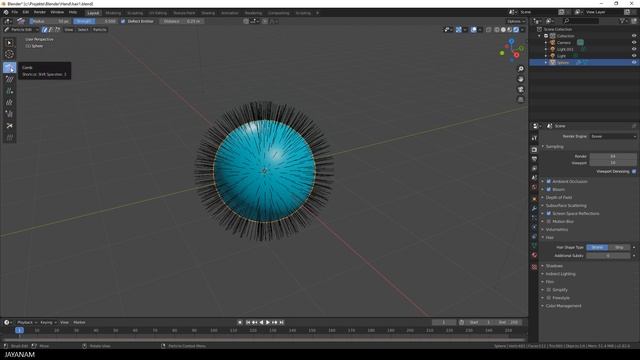Select the Sphere row in outliner
The height and width of the screenshot is (360, 640).
[x=584, y=62]
